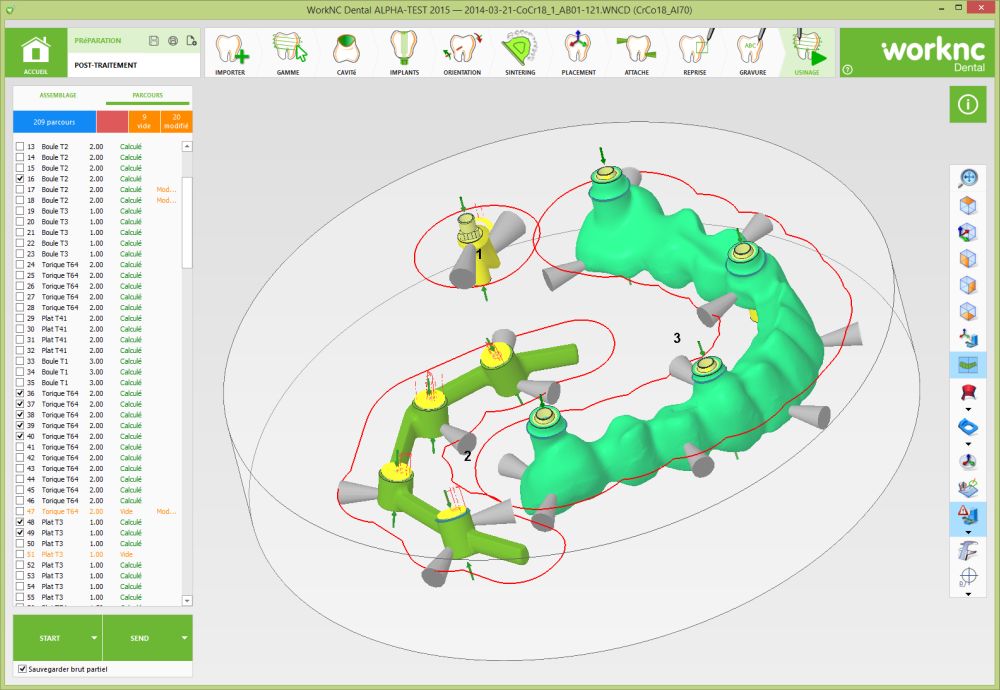
Task: Switch to the Parcours tab
Action: [147, 95]
